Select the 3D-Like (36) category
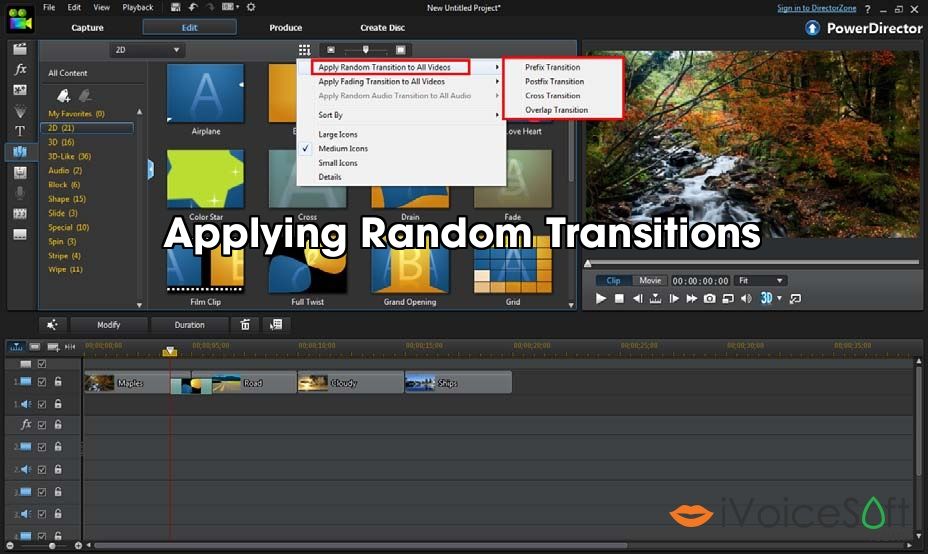The width and height of the screenshot is (928, 554). coord(69,156)
